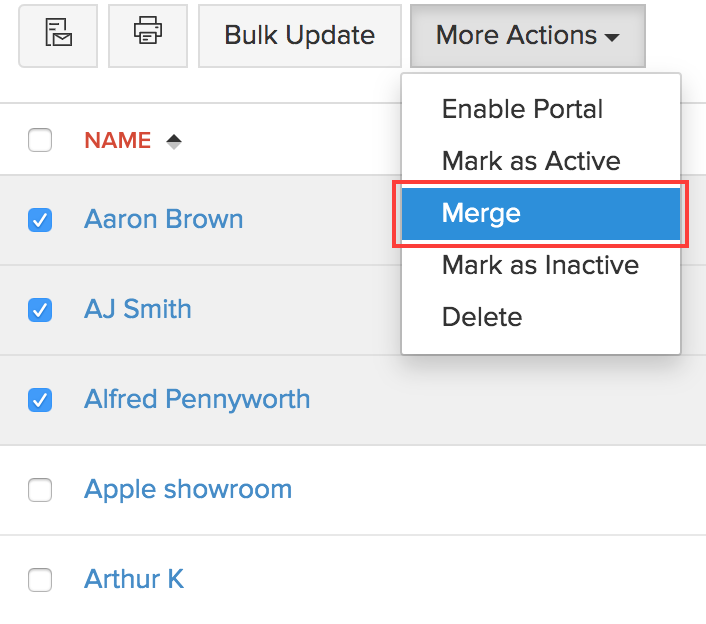Sort by the NAME column header
Viewport: 706px width, 624px height.
(x=118, y=141)
